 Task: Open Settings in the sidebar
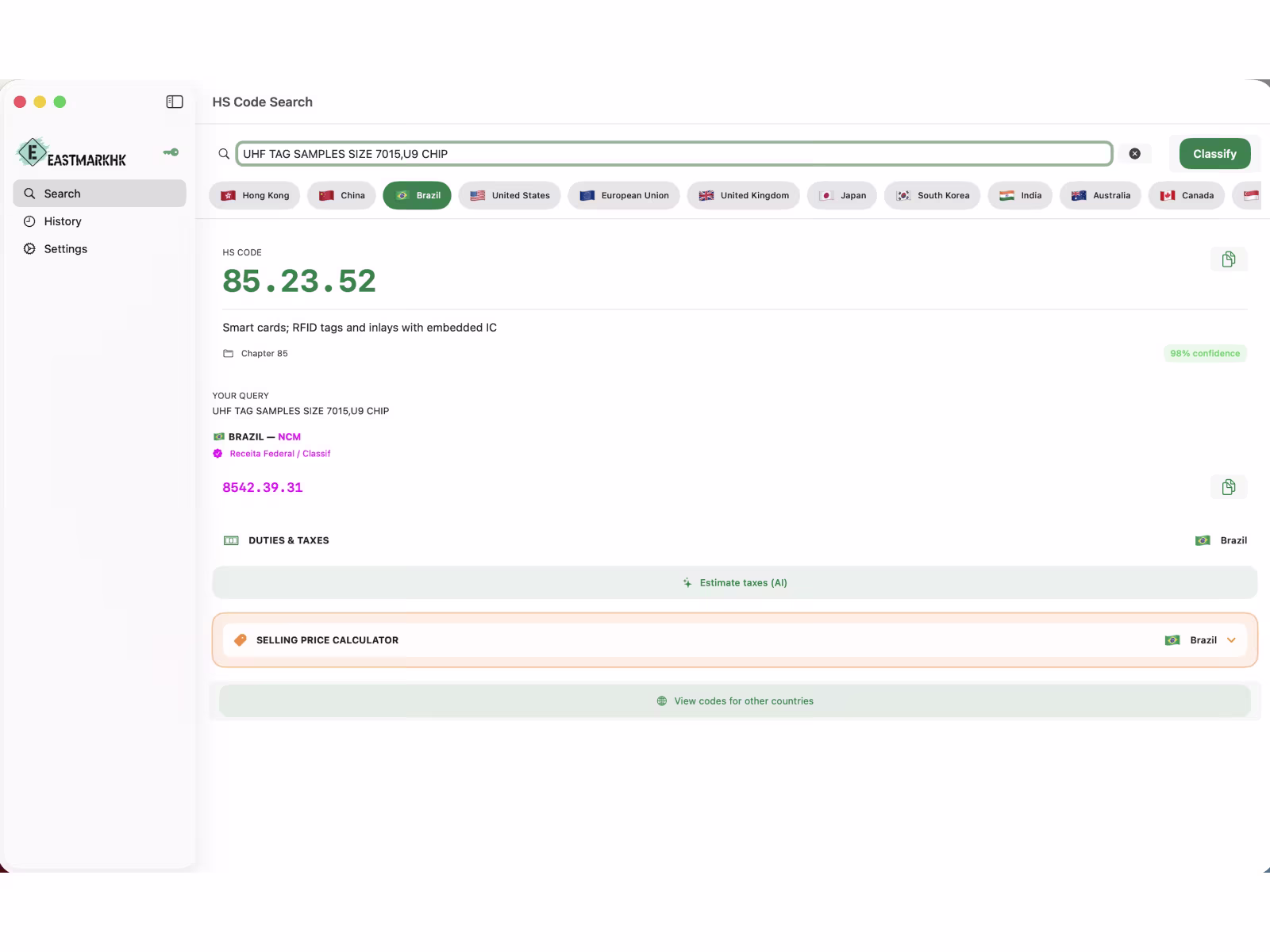100,249
